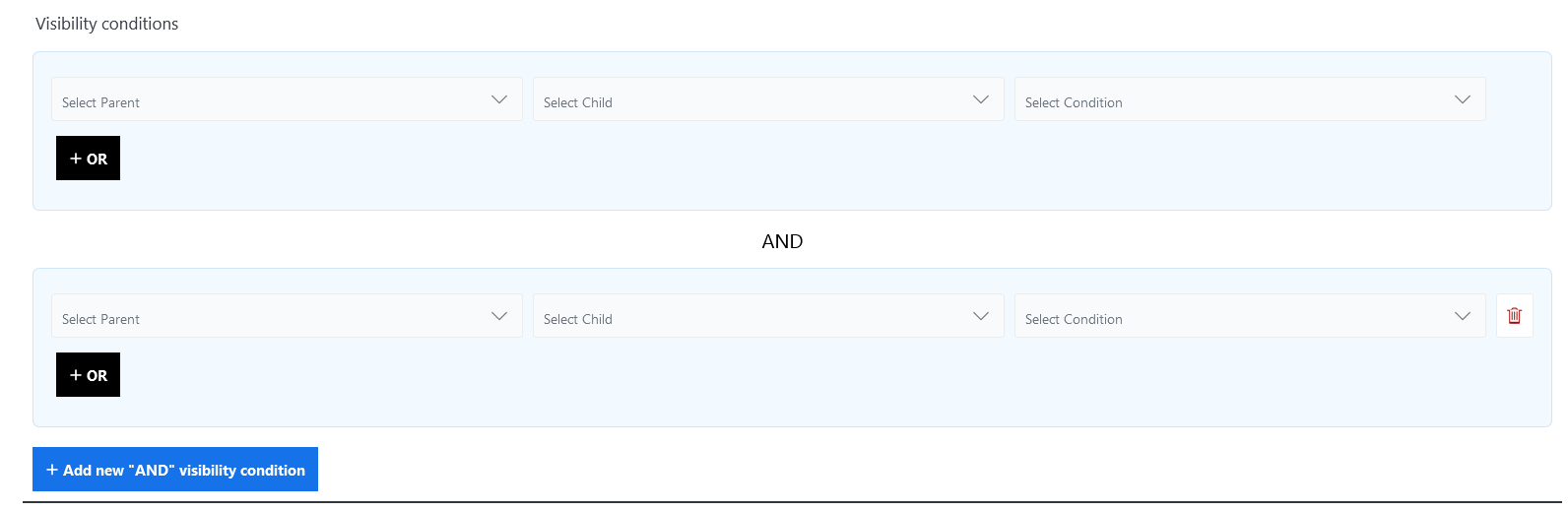Click empty area of second condition group panel
This screenshot has width=1568, height=512.
pos(788,389)
